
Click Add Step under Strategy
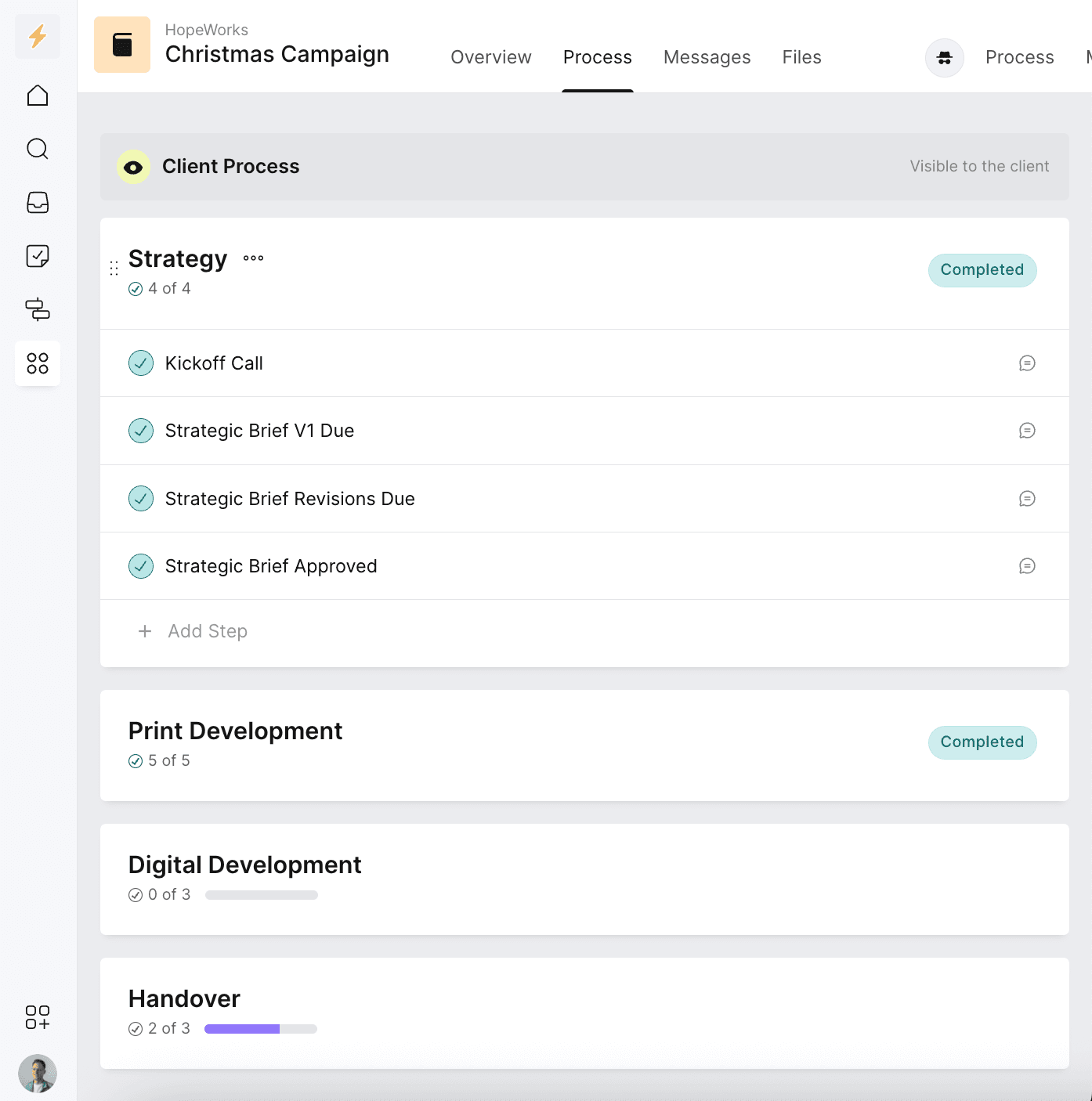coord(207,631)
